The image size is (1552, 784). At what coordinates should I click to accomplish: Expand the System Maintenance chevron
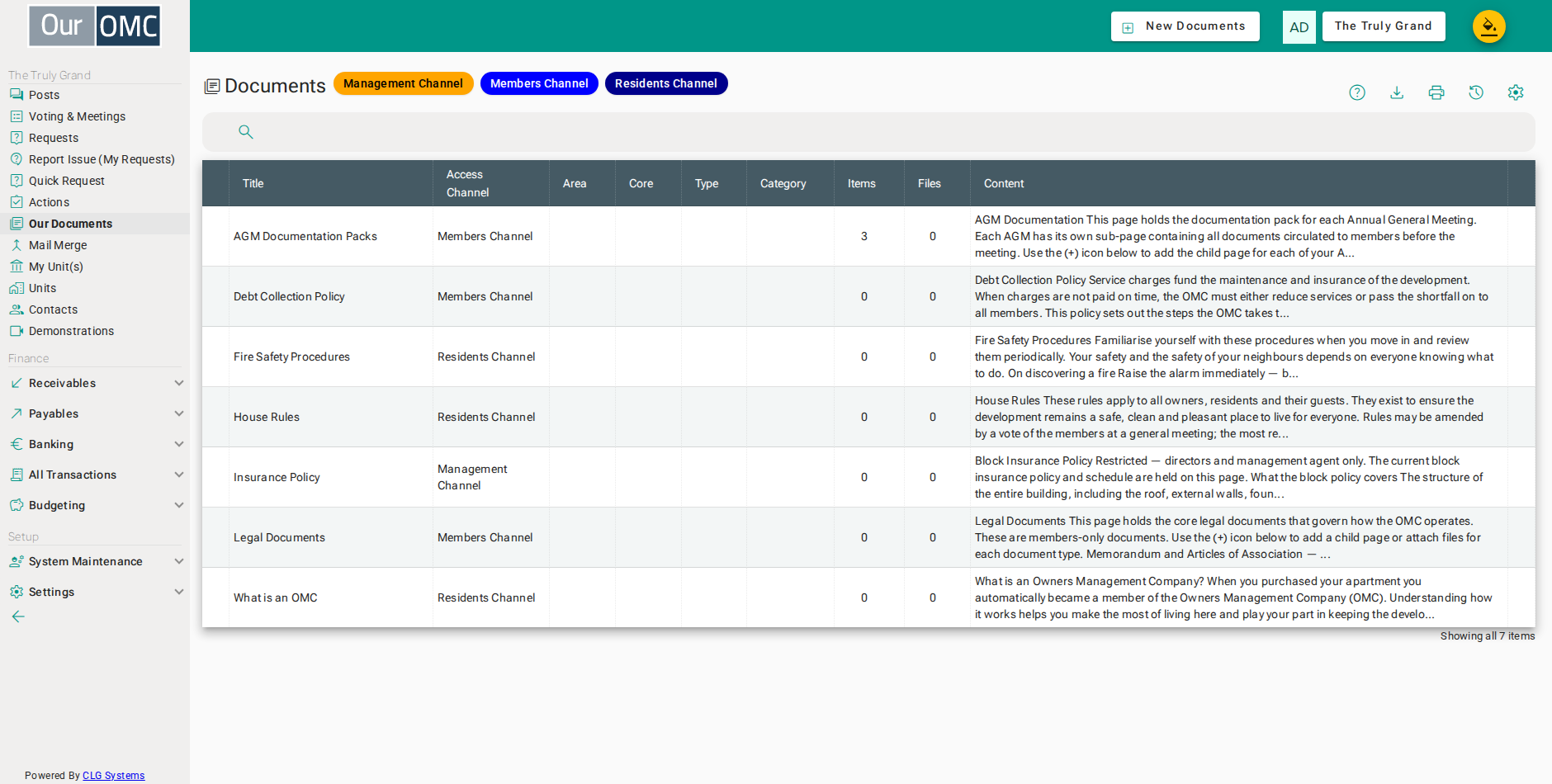[179, 561]
